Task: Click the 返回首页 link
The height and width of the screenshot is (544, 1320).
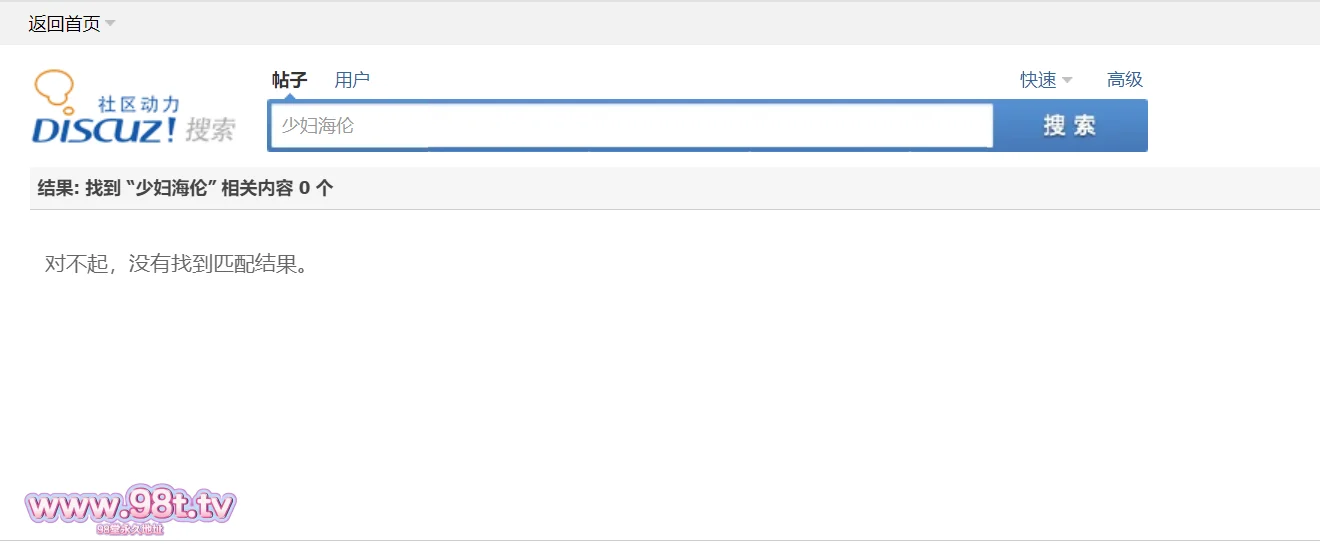Action: [64, 24]
